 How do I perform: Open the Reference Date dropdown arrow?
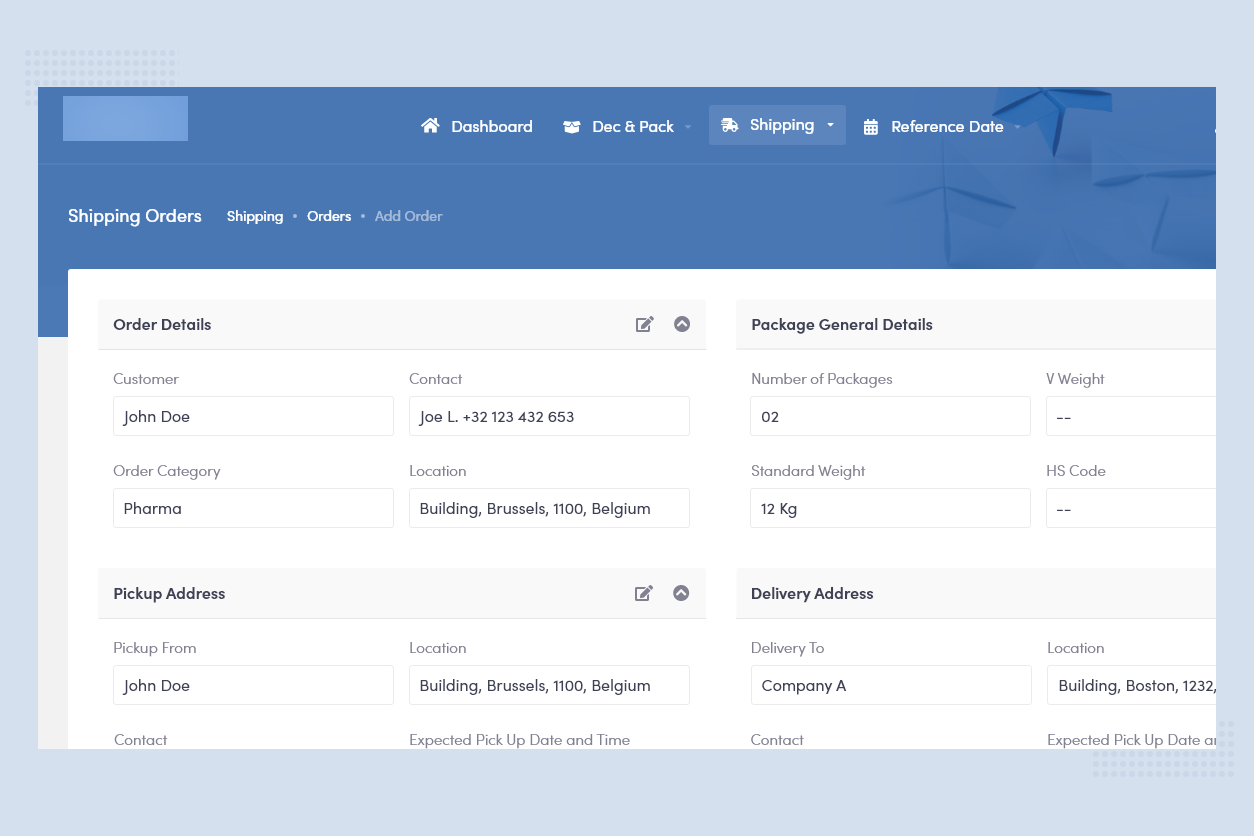click(1017, 127)
